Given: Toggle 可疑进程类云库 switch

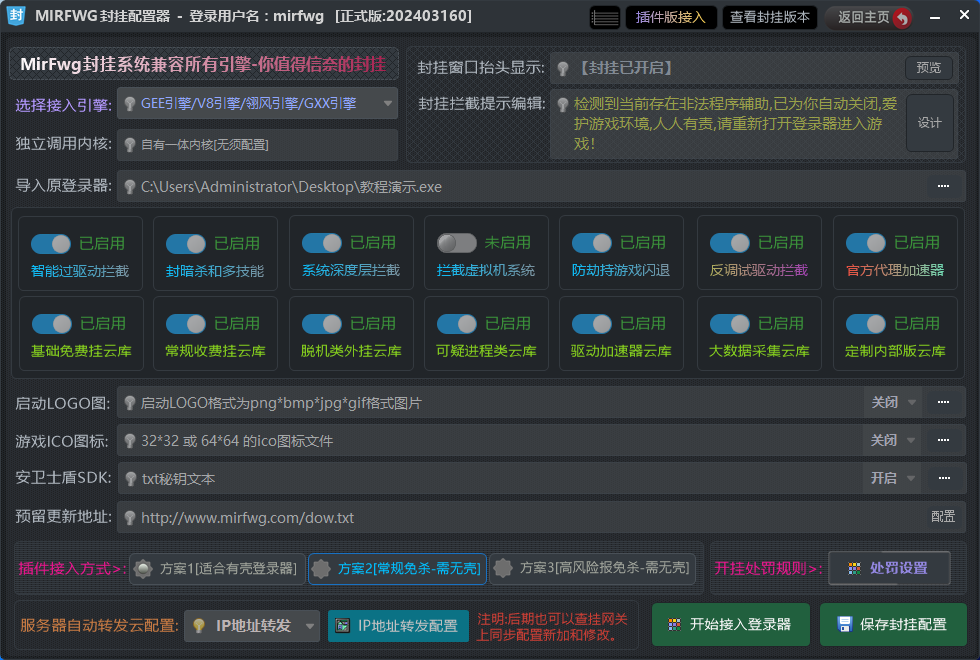Looking at the screenshot, I should pyautogui.click(x=457, y=324).
